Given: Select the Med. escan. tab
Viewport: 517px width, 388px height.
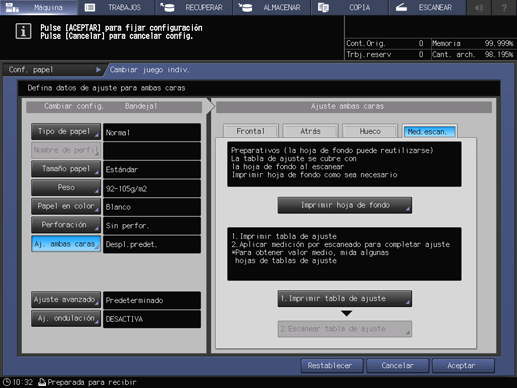Looking at the screenshot, I should coord(429,131).
